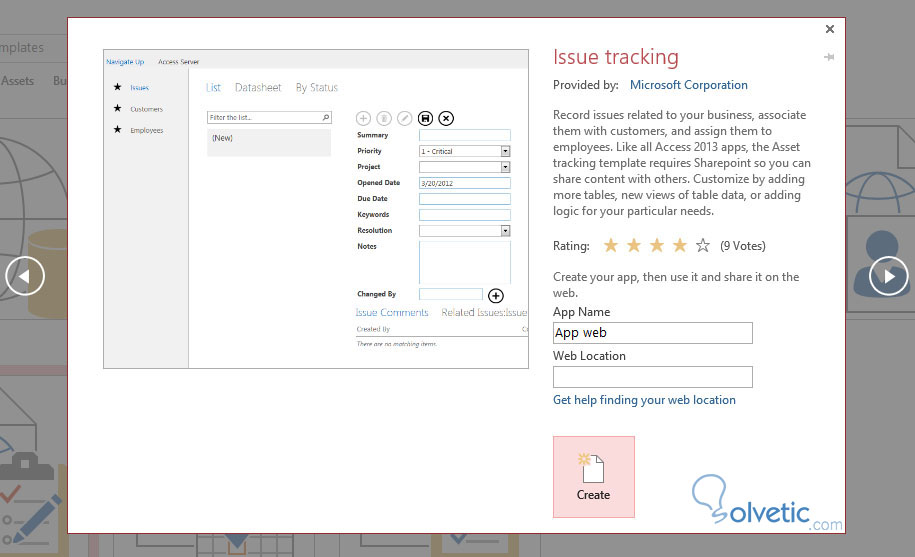Select Issues in the preview sidebar

(139, 87)
